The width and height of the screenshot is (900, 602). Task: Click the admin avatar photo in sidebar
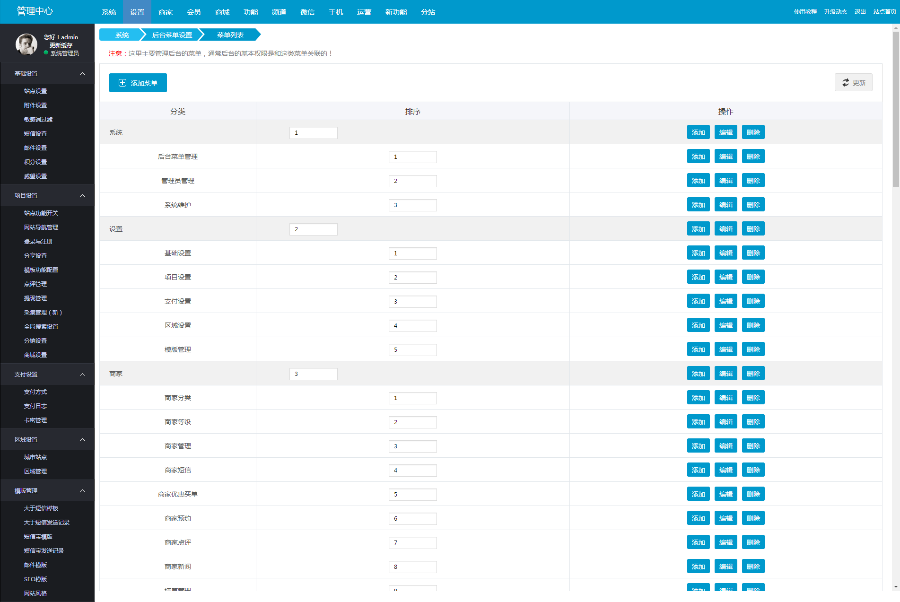coord(27,45)
